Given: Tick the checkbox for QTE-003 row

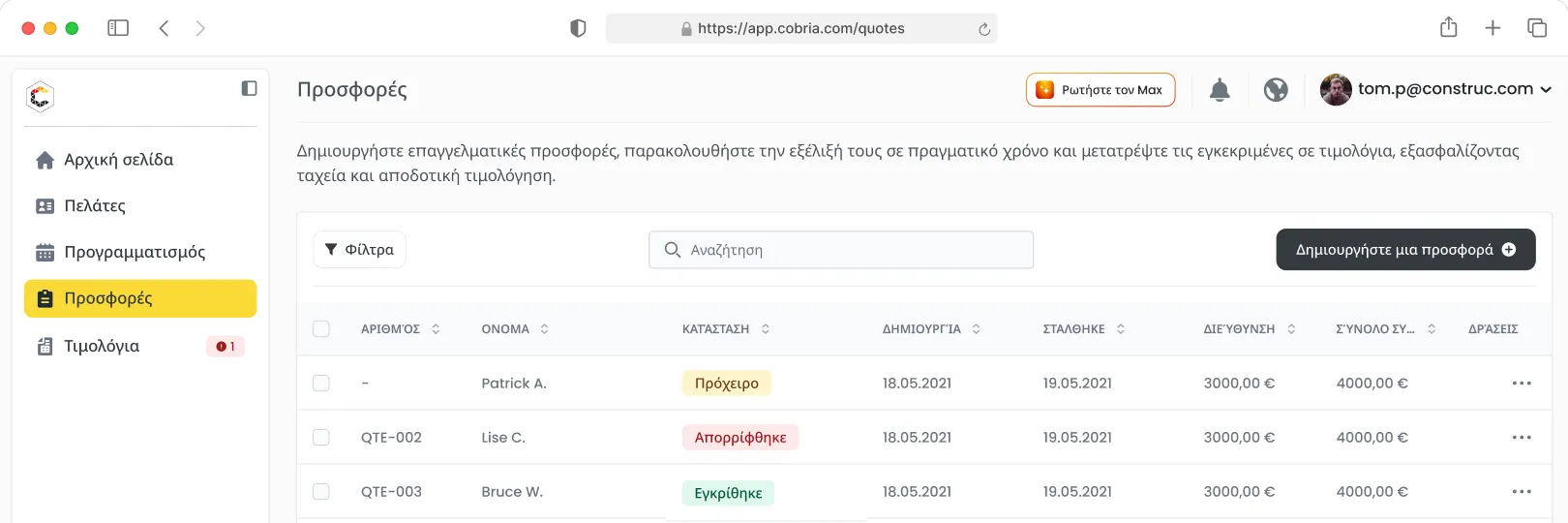Looking at the screenshot, I should (321, 492).
